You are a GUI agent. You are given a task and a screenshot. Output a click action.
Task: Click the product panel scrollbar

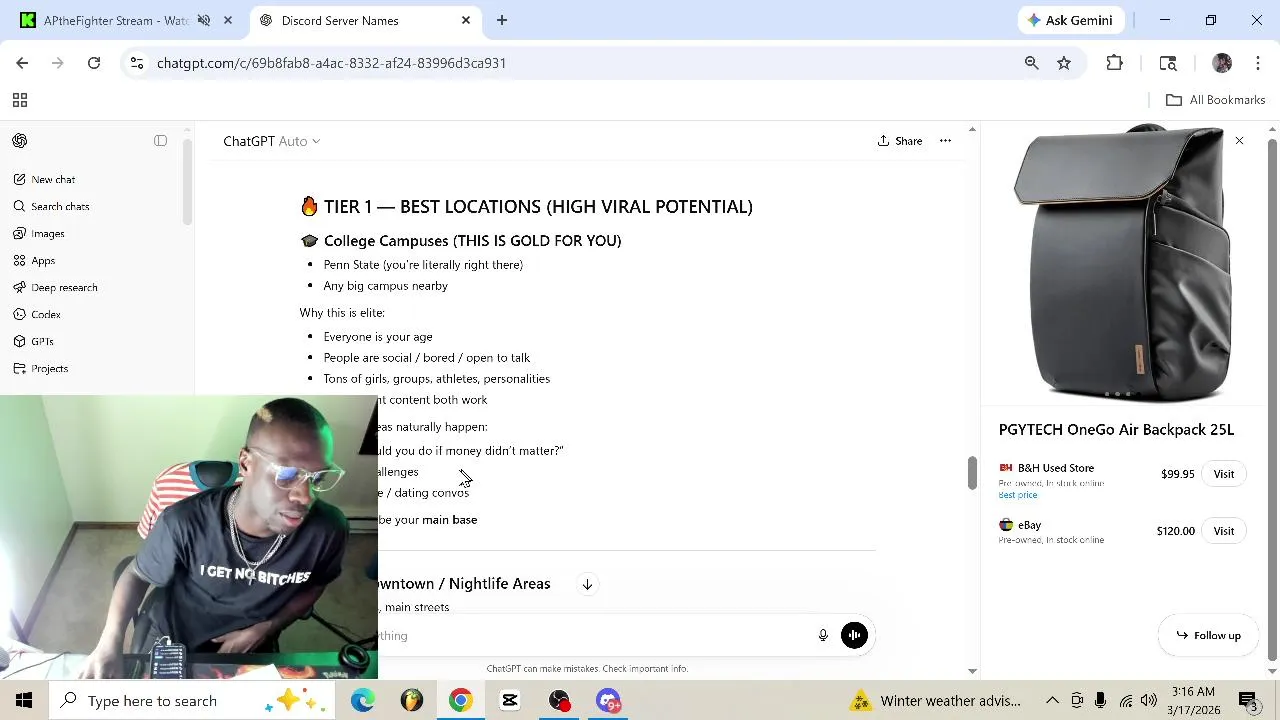[1272, 400]
